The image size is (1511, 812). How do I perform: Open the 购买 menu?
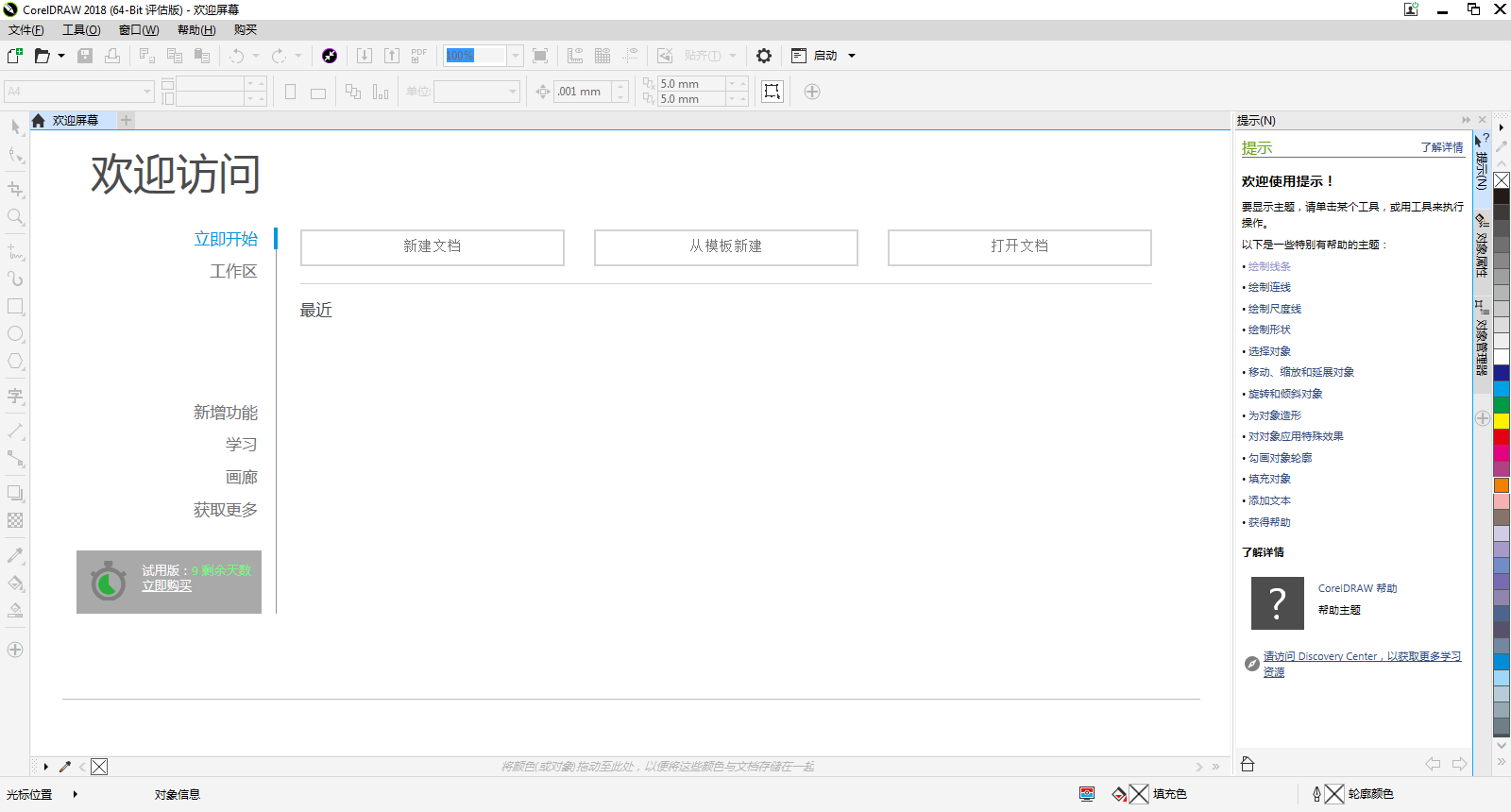(x=246, y=30)
